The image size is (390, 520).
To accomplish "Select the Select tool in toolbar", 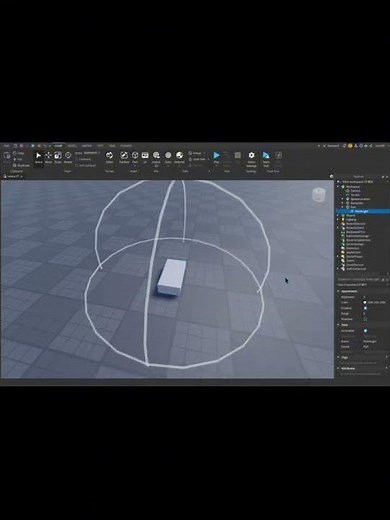I will tap(39, 157).
